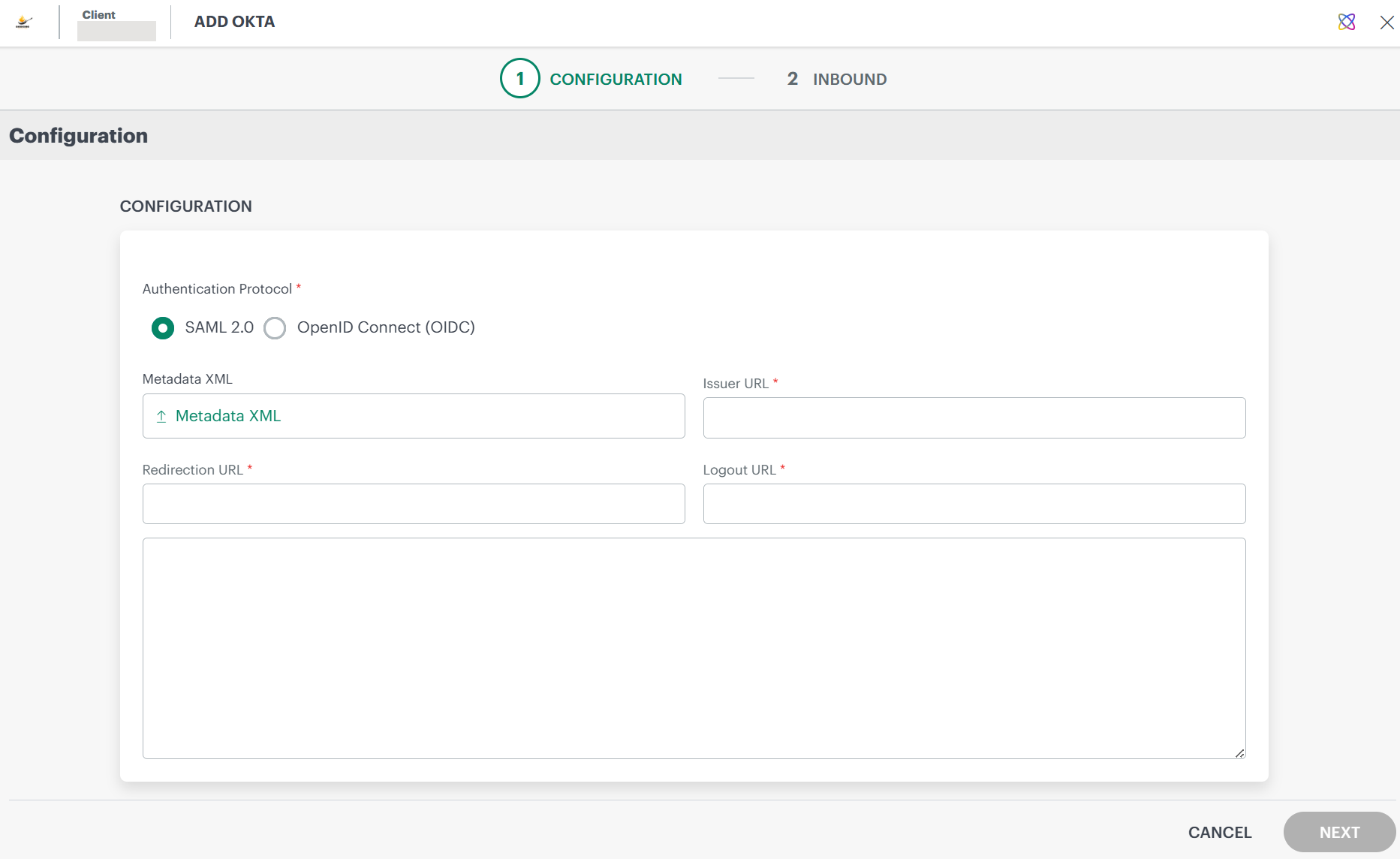Click the ADD OKTA title in the header
Viewport: 1400px width, 859px height.
233,22
